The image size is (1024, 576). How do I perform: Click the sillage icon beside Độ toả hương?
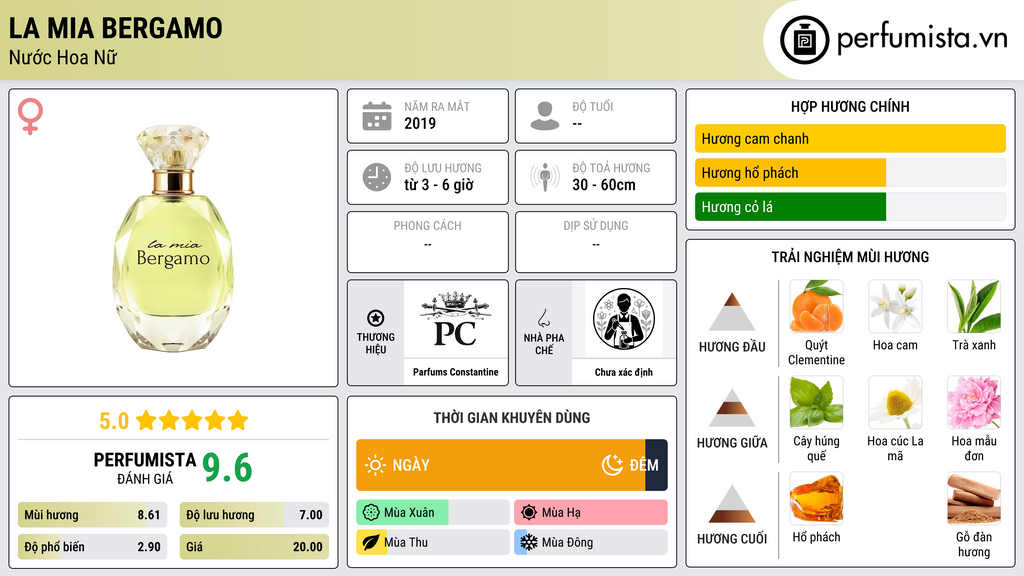click(x=545, y=177)
